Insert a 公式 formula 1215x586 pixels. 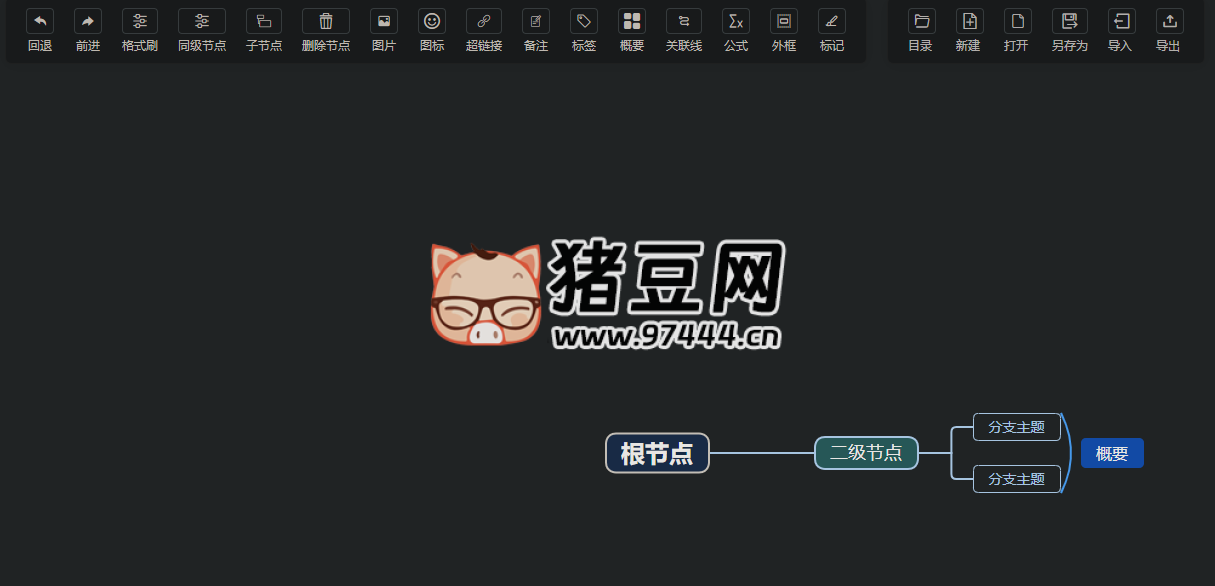pyautogui.click(x=735, y=30)
